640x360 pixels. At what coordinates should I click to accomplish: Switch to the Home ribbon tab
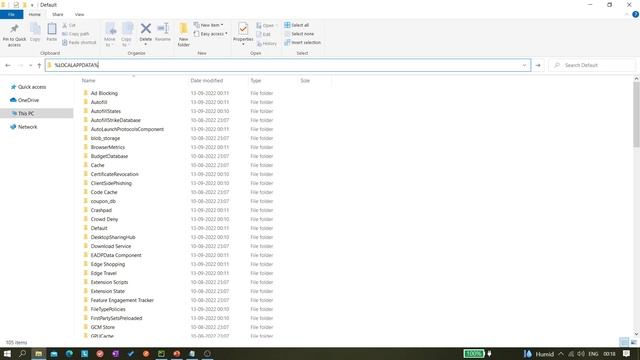(35, 14)
